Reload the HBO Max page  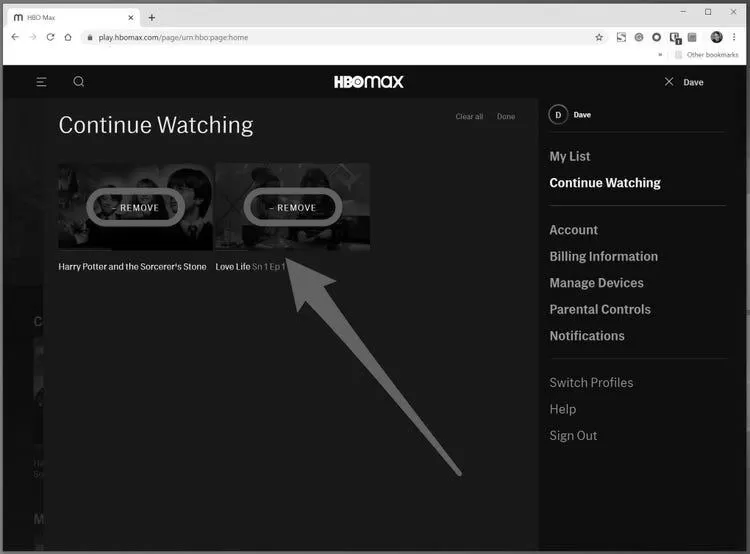tap(50, 37)
